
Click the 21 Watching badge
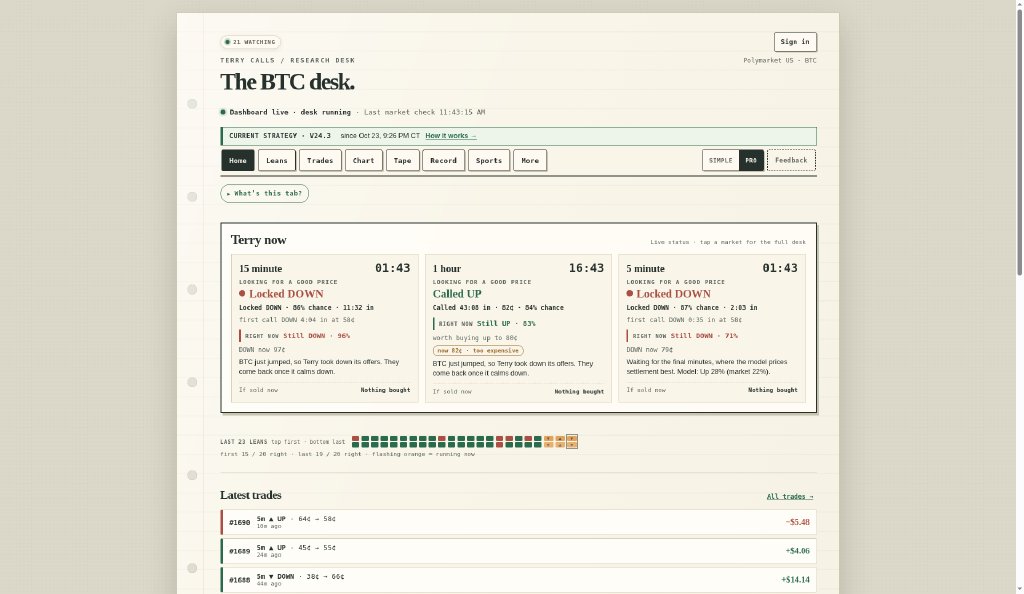tap(251, 42)
